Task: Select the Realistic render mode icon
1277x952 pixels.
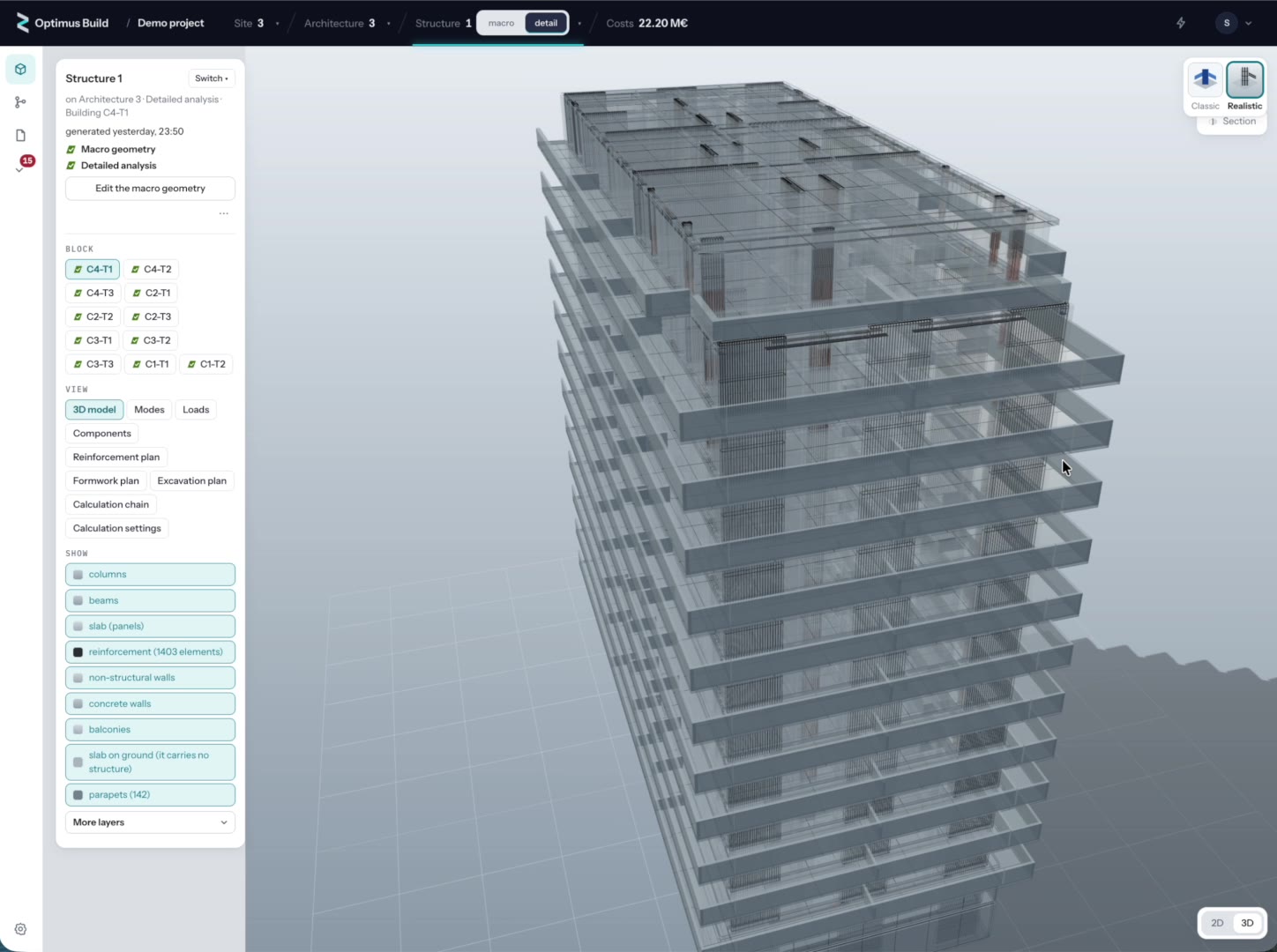Action: click(1244, 79)
